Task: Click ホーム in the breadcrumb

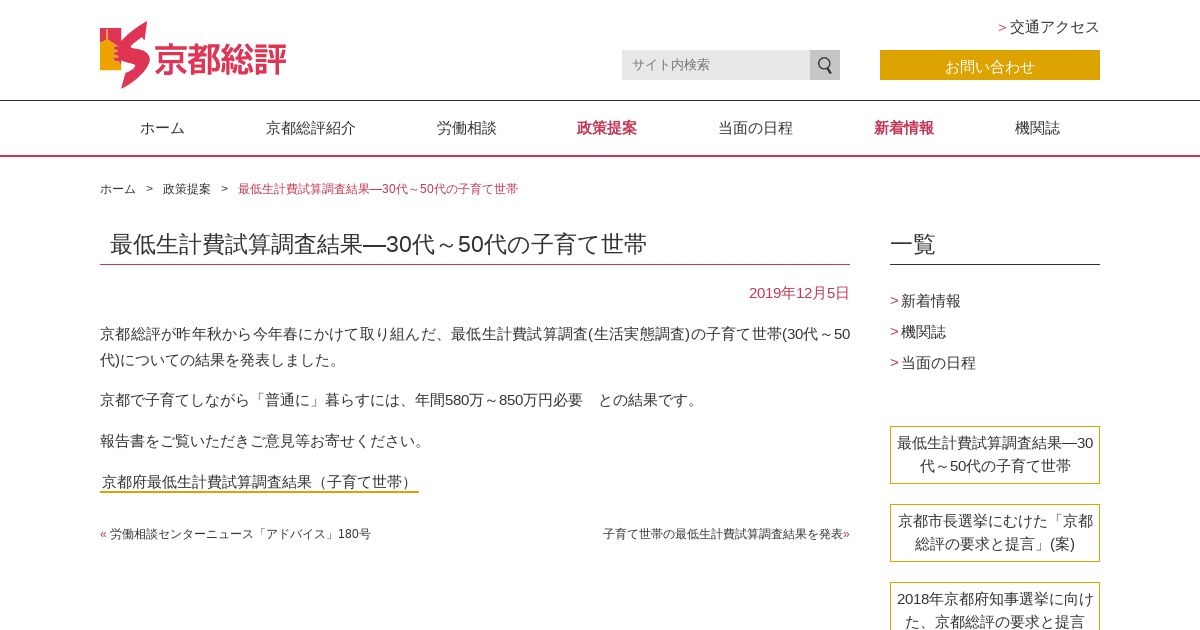Action: coord(118,189)
